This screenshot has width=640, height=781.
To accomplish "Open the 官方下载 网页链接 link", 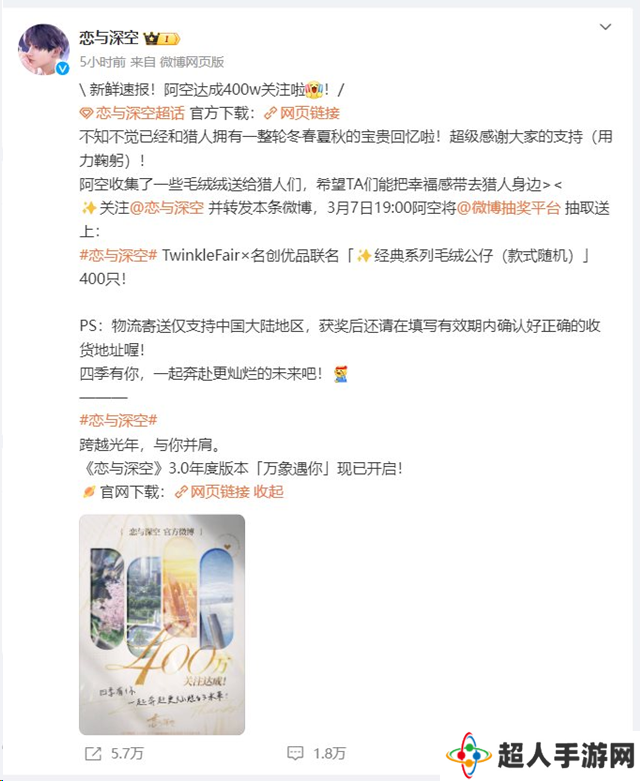I will click(303, 113).
